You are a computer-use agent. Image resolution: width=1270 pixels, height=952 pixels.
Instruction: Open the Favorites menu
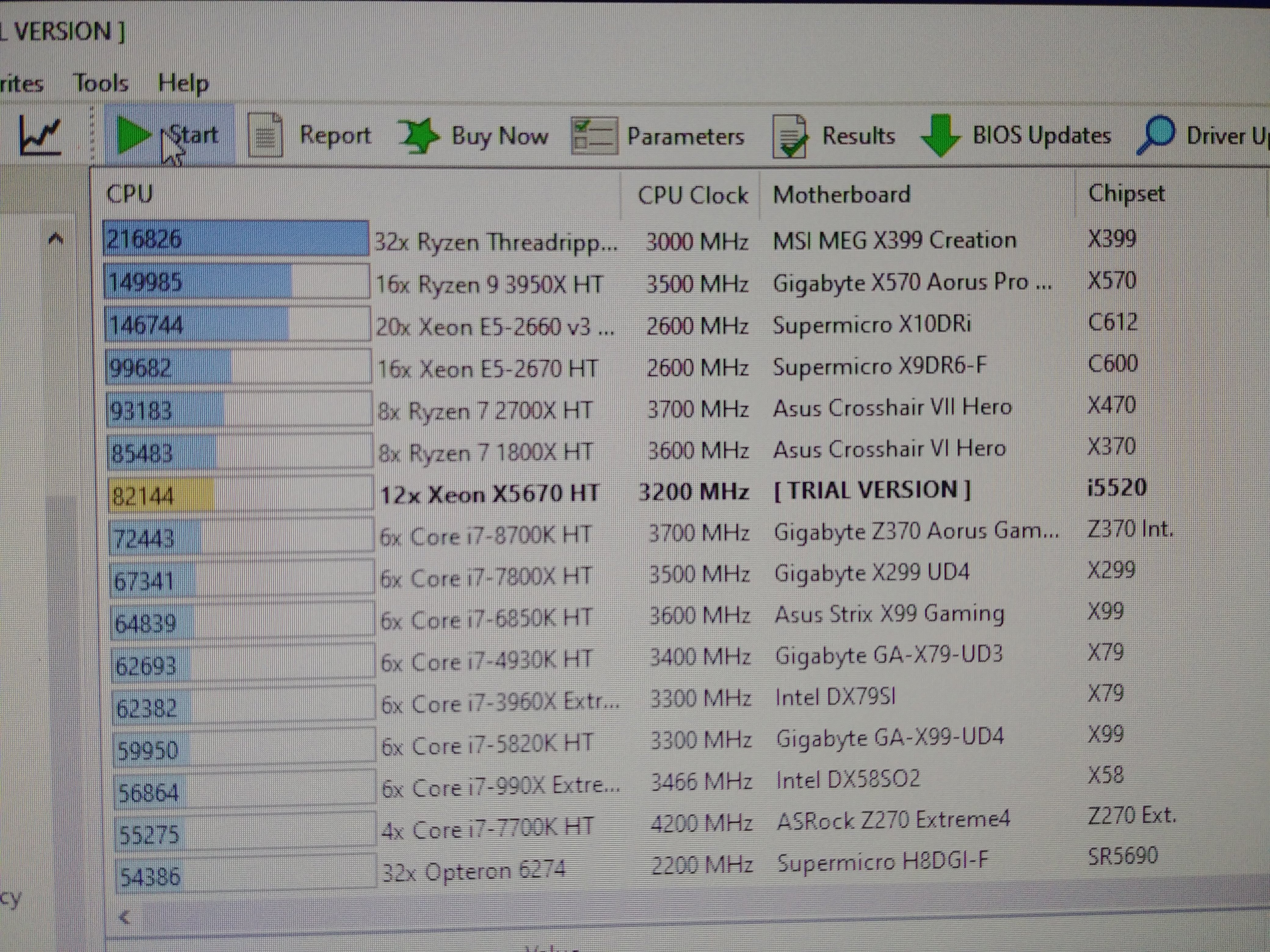click(21, 84)
